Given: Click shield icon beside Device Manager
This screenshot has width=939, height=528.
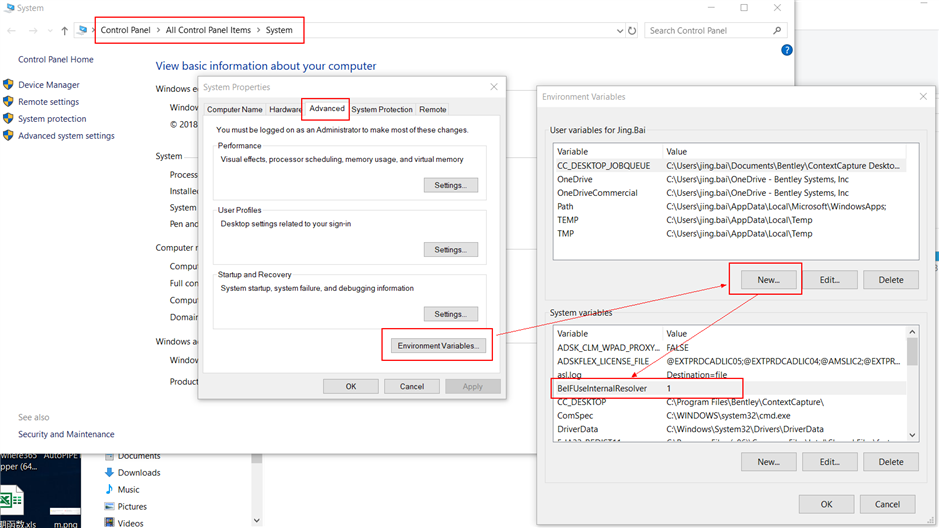Looking at the screenshot, I should point(8,84).
